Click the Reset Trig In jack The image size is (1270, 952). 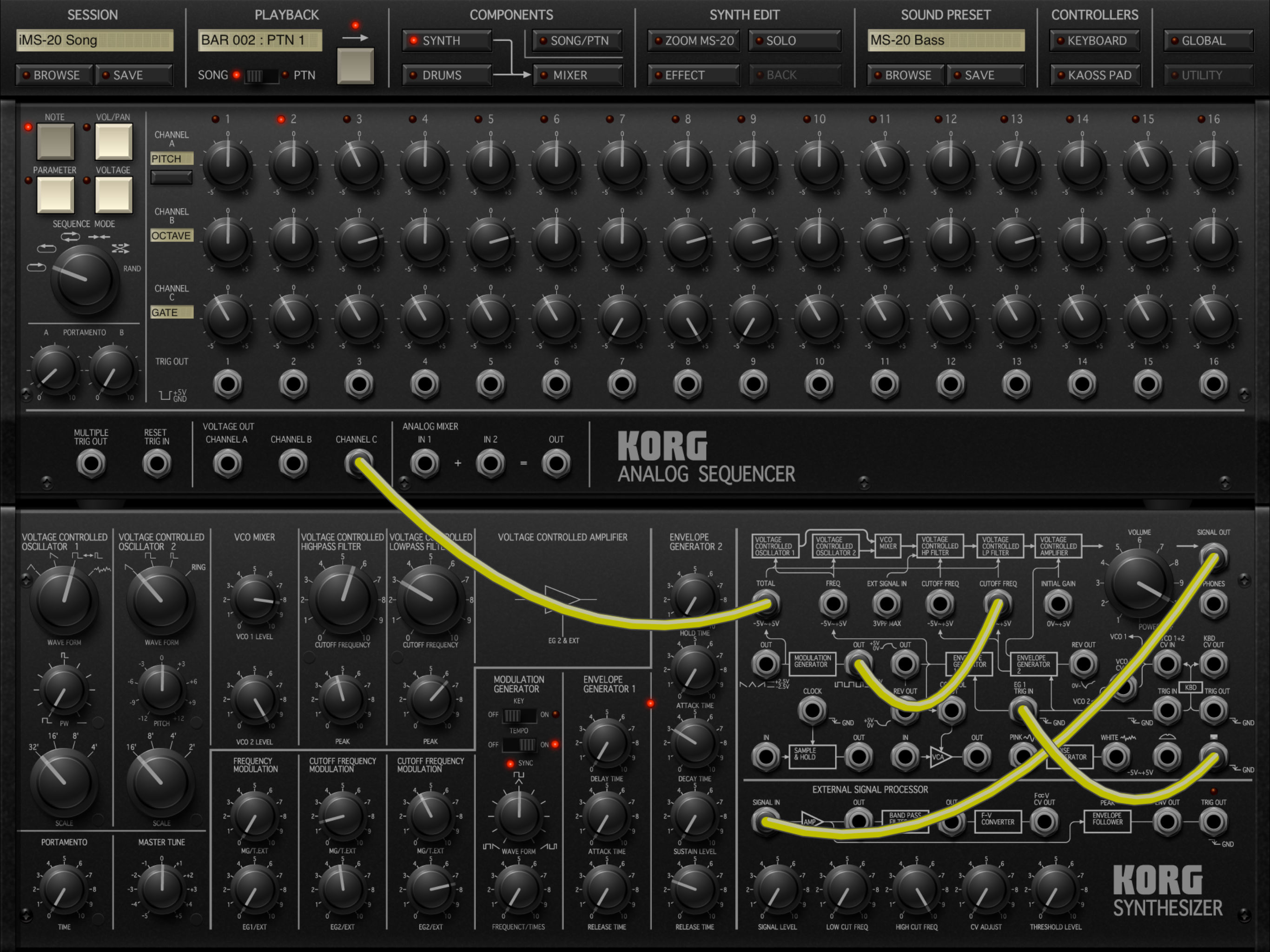[x=157, y=463]
